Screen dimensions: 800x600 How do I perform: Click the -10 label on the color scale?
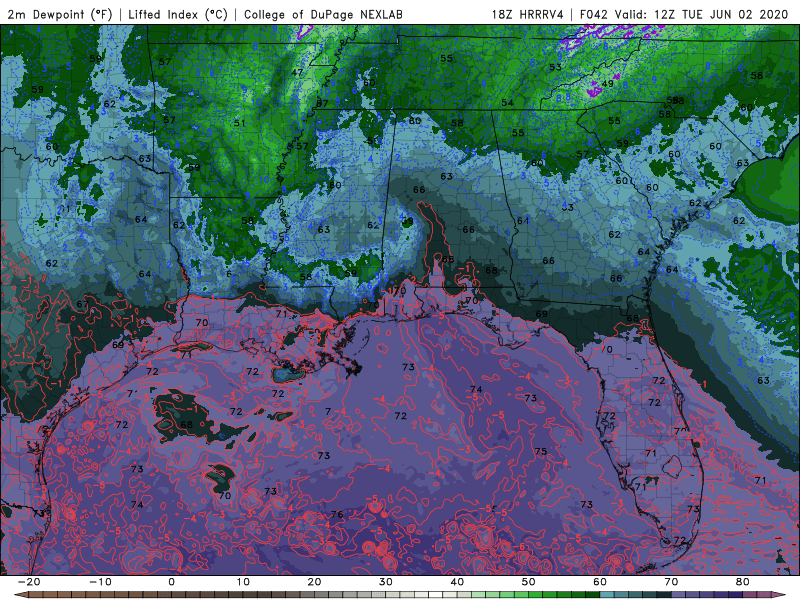[x=100, y=582]
